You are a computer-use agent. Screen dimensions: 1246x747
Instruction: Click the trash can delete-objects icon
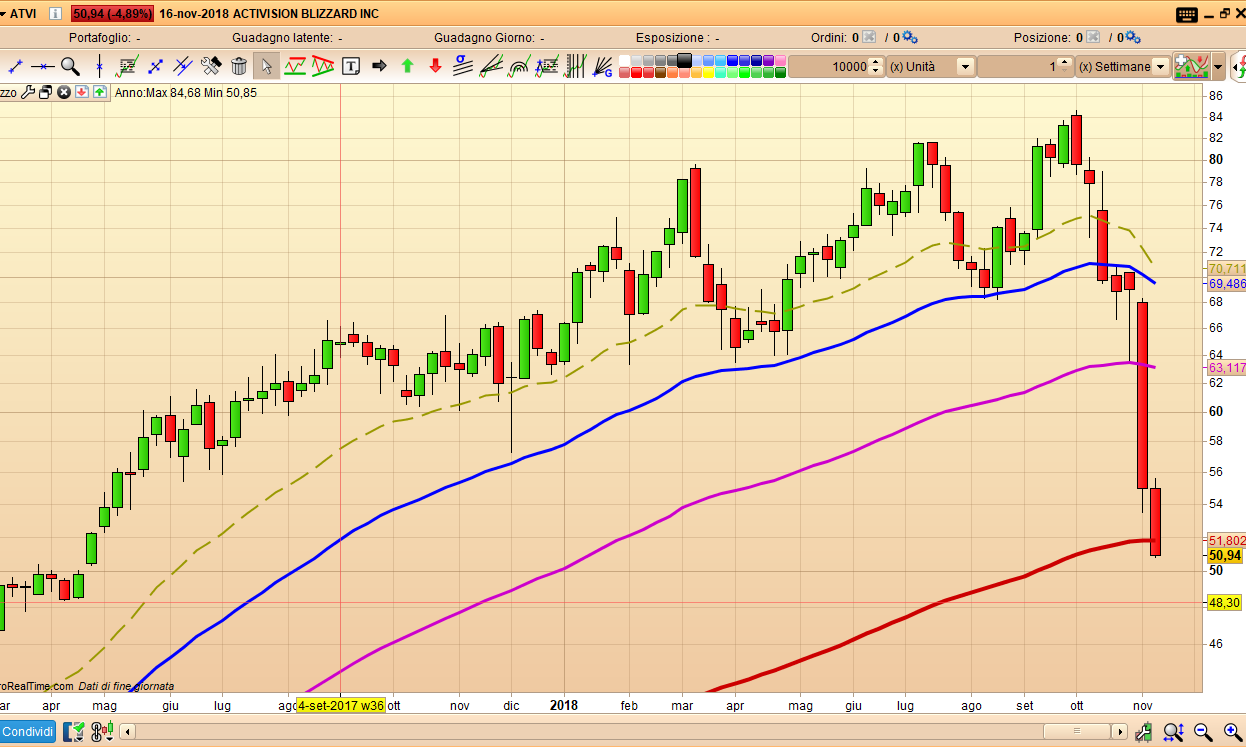[239, 66]
